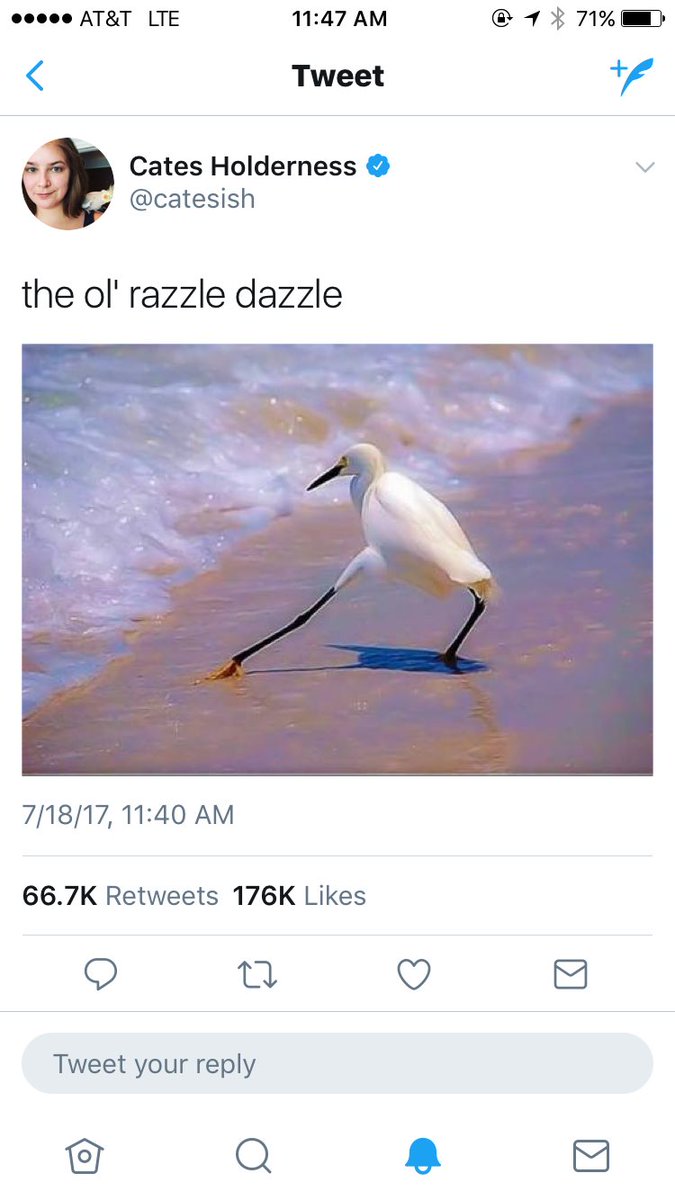The image size is (675, 1200).
Task: Retweet using the retweet arrows icon
Action: 258,974
